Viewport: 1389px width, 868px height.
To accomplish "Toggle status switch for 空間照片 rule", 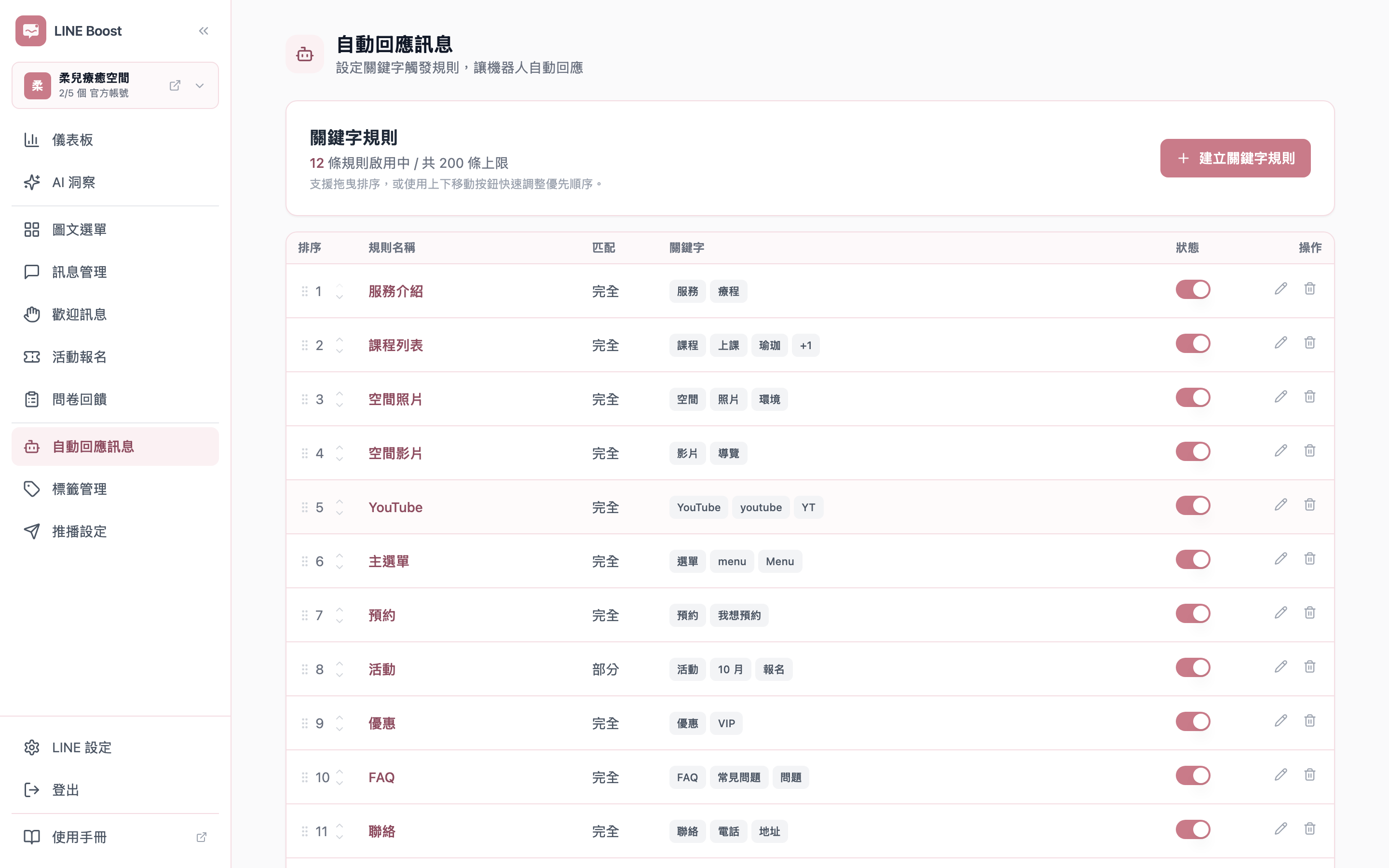I will tap(1193, 397).
